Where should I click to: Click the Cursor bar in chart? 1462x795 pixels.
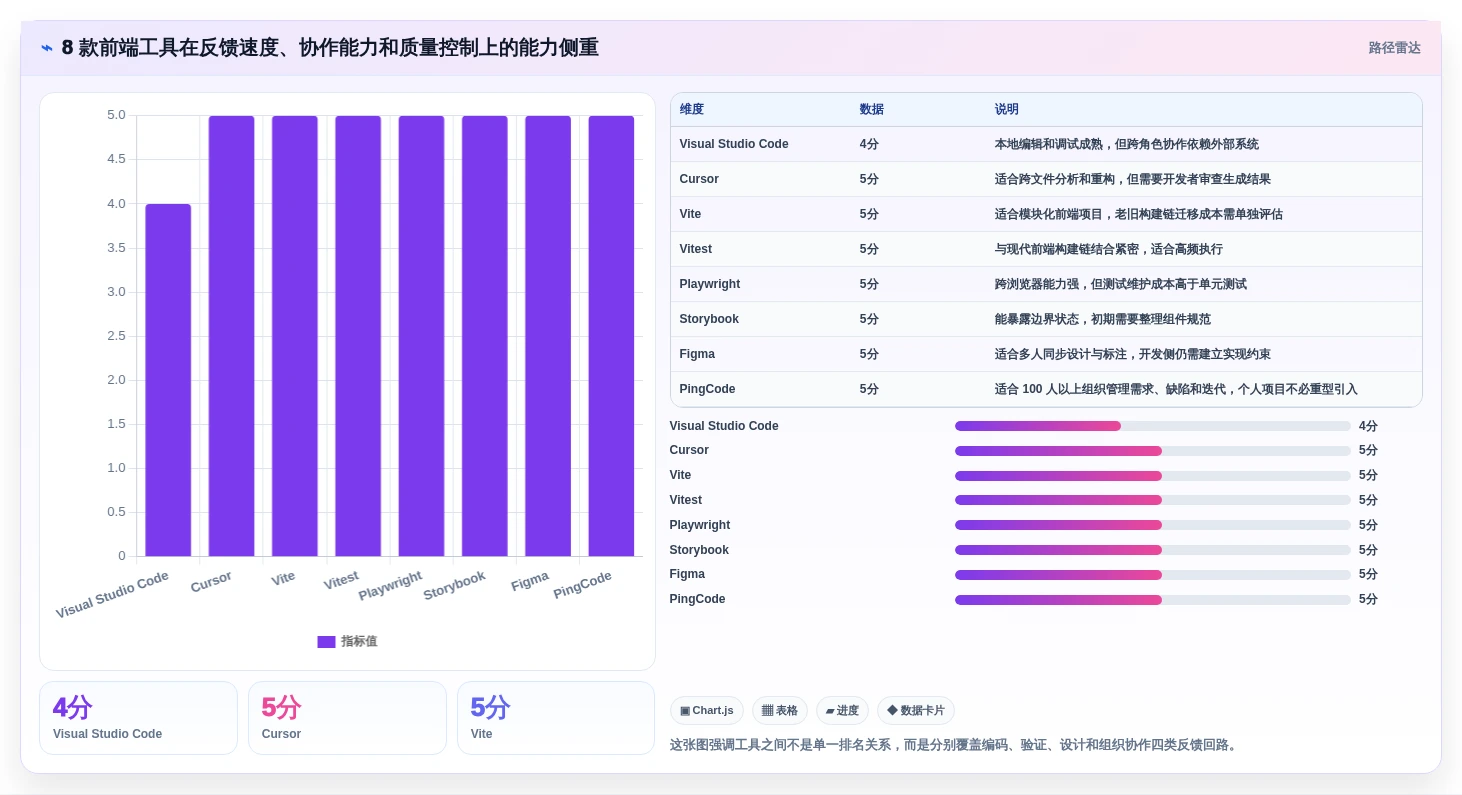(231, 336)
